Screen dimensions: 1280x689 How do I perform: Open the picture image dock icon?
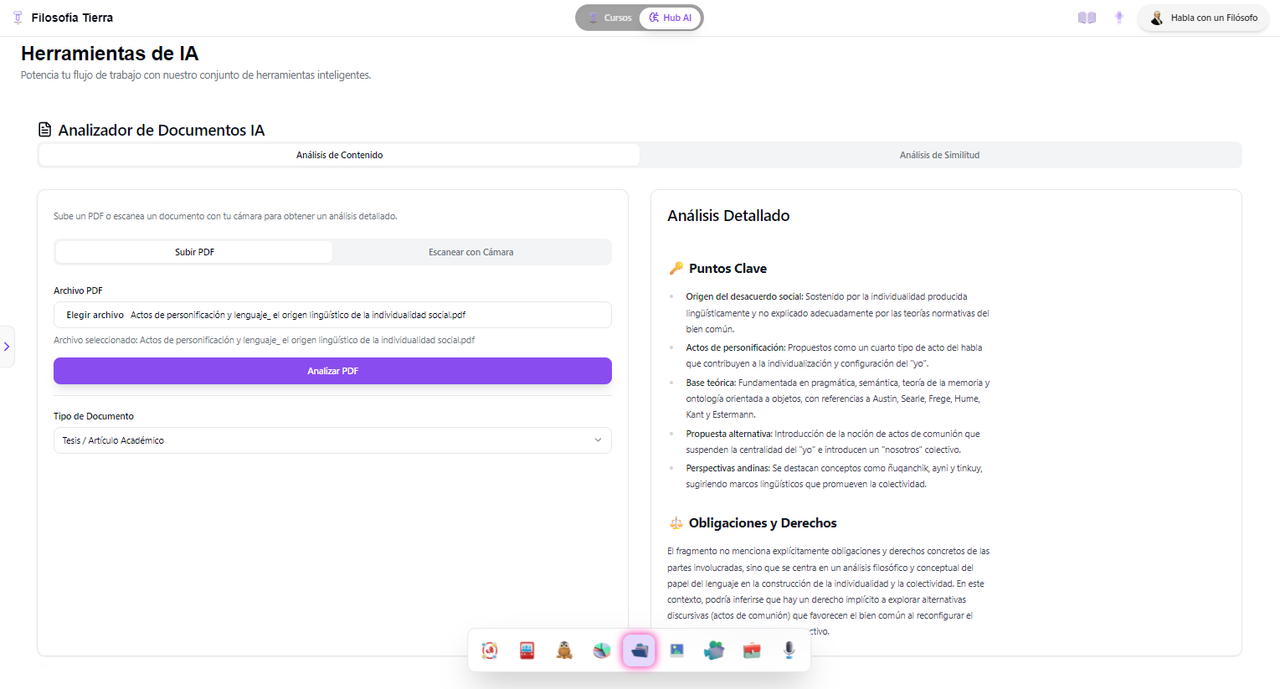(x=677, y=650)
